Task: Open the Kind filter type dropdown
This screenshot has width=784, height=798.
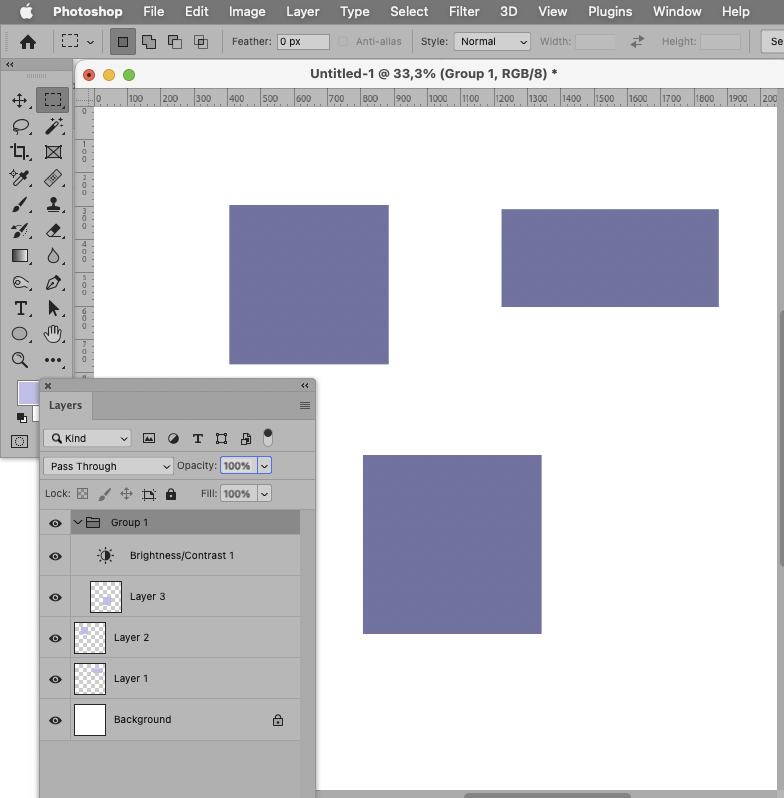Action: 87,438
